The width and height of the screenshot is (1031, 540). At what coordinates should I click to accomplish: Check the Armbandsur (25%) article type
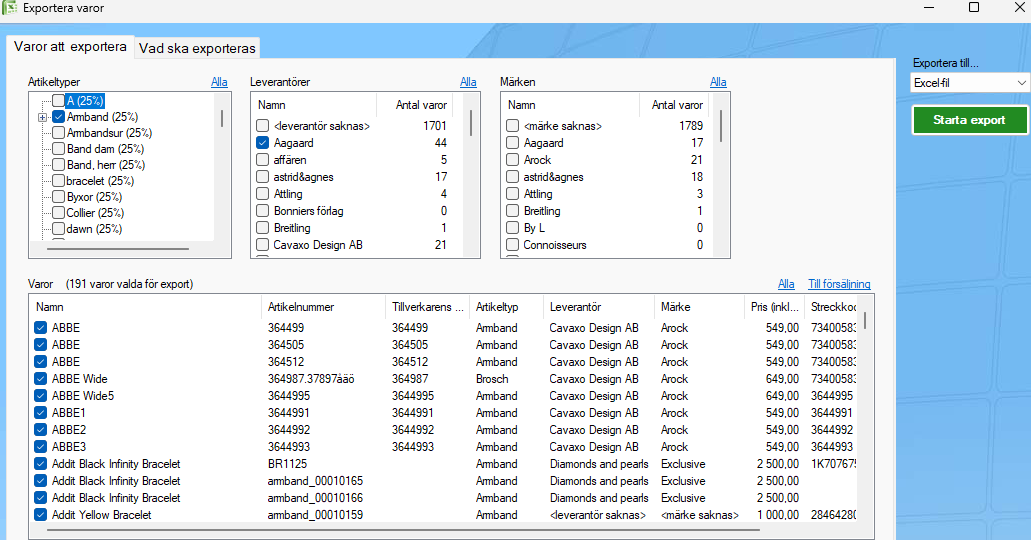click(x=59, y=133)
